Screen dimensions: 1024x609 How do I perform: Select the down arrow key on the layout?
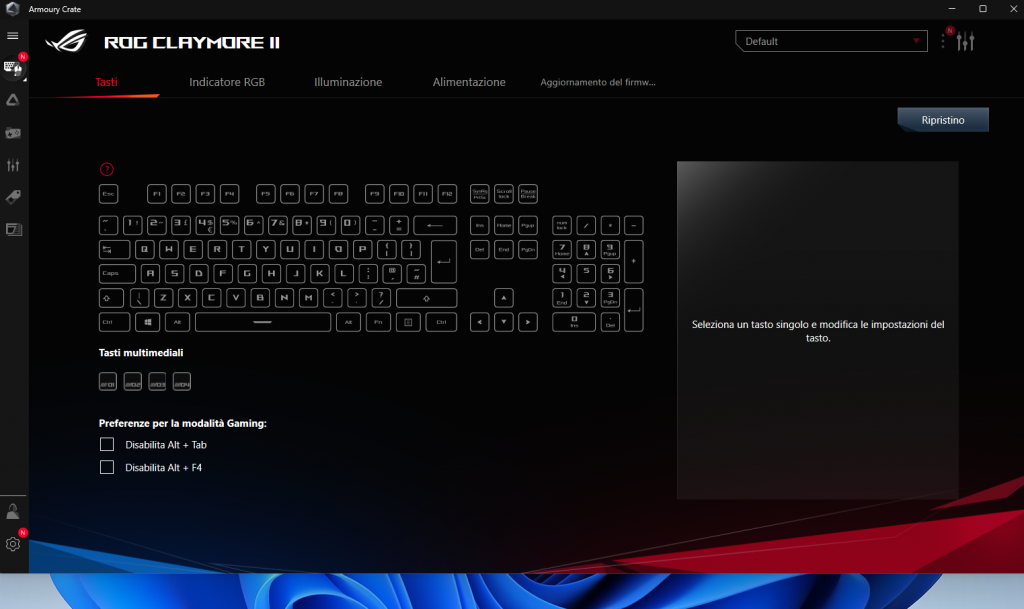[504, 322]
